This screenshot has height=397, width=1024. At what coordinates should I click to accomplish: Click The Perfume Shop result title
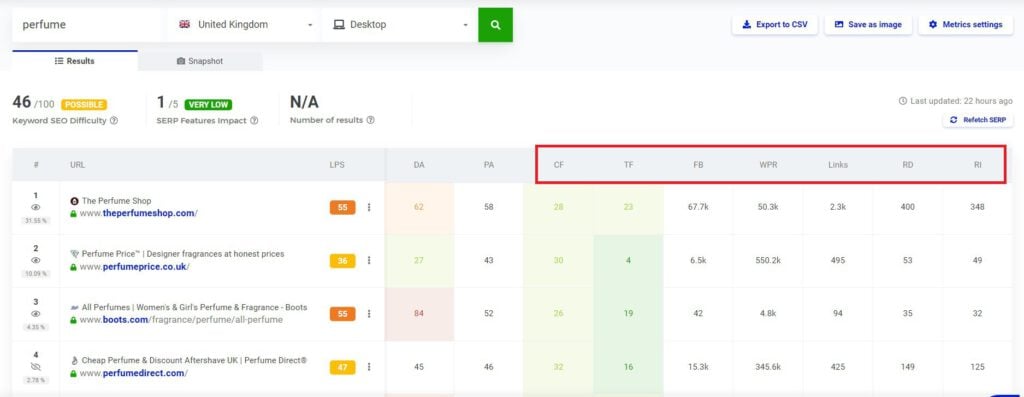click(x=116, y=201)
